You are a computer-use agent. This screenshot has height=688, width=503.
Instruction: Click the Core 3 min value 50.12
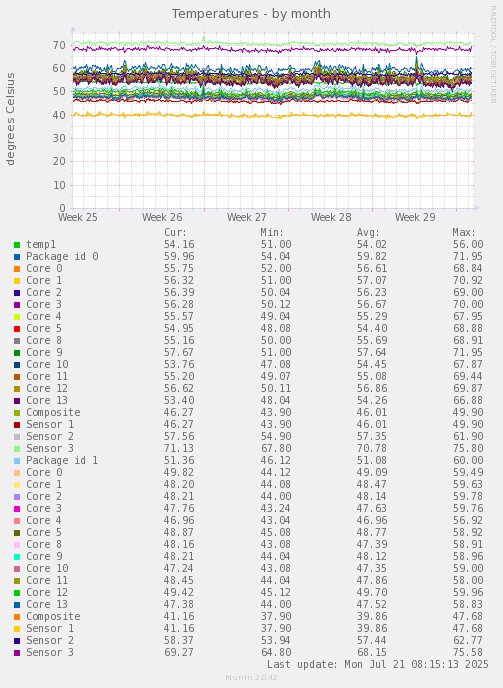(276, 305)
